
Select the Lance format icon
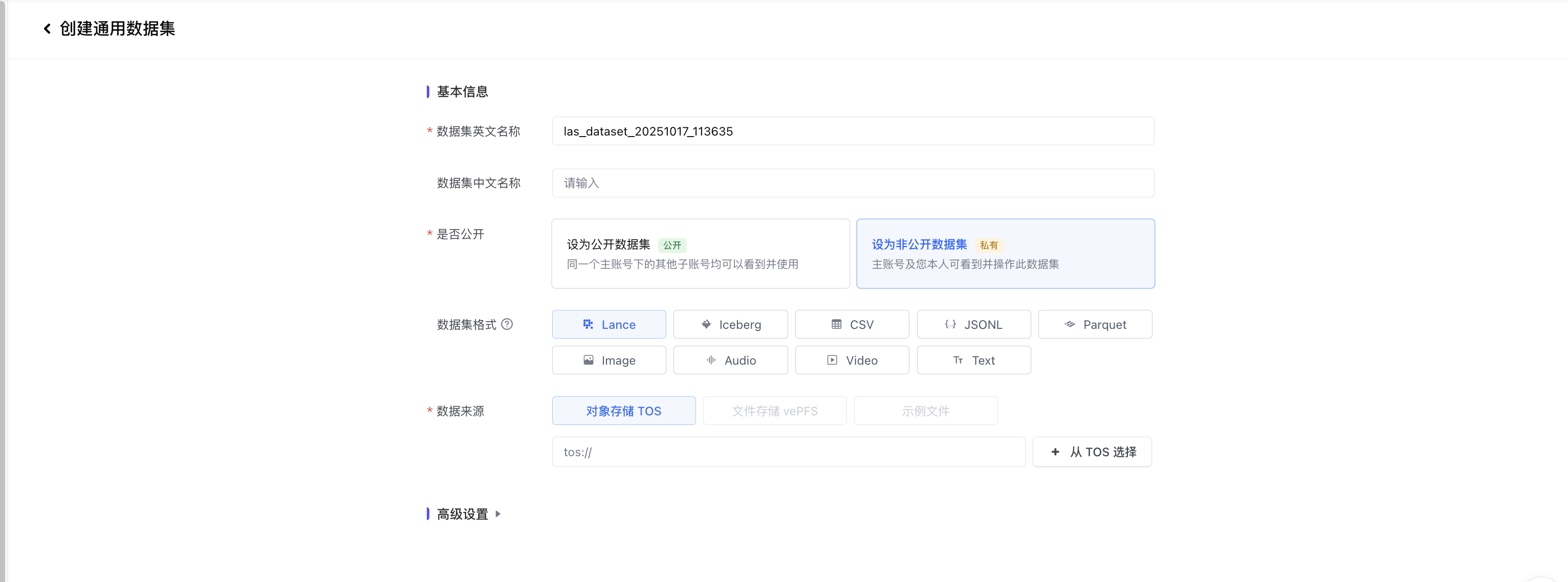tap(588, 324)
